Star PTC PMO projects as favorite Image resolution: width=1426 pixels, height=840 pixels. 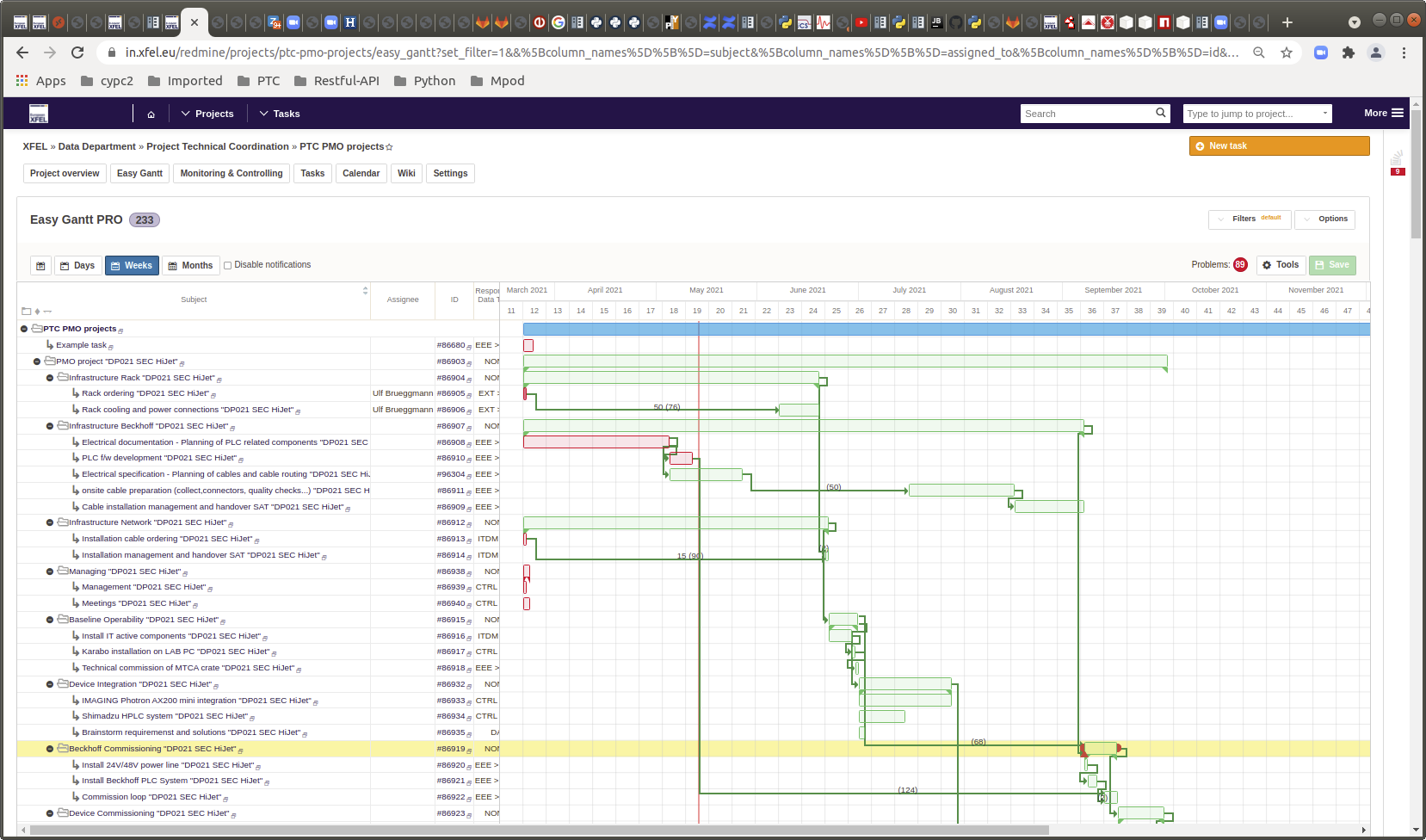point(390,146)
